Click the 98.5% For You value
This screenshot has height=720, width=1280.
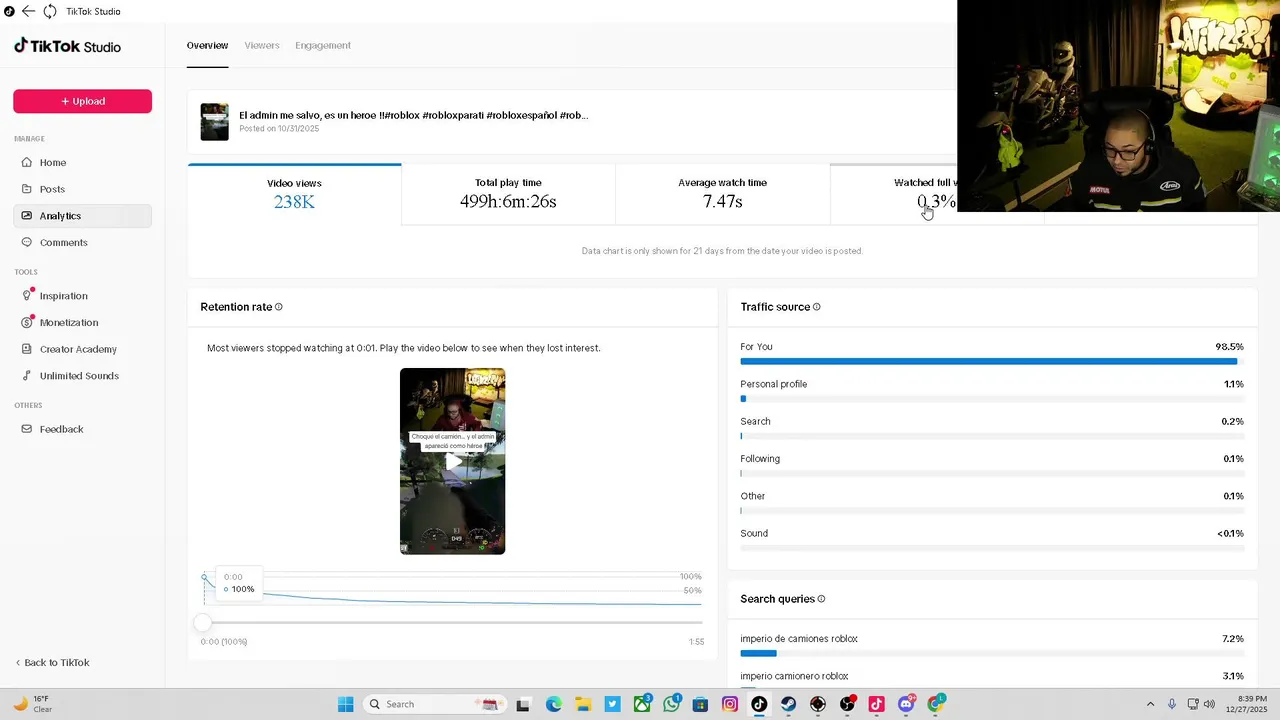pos(1229,347)
